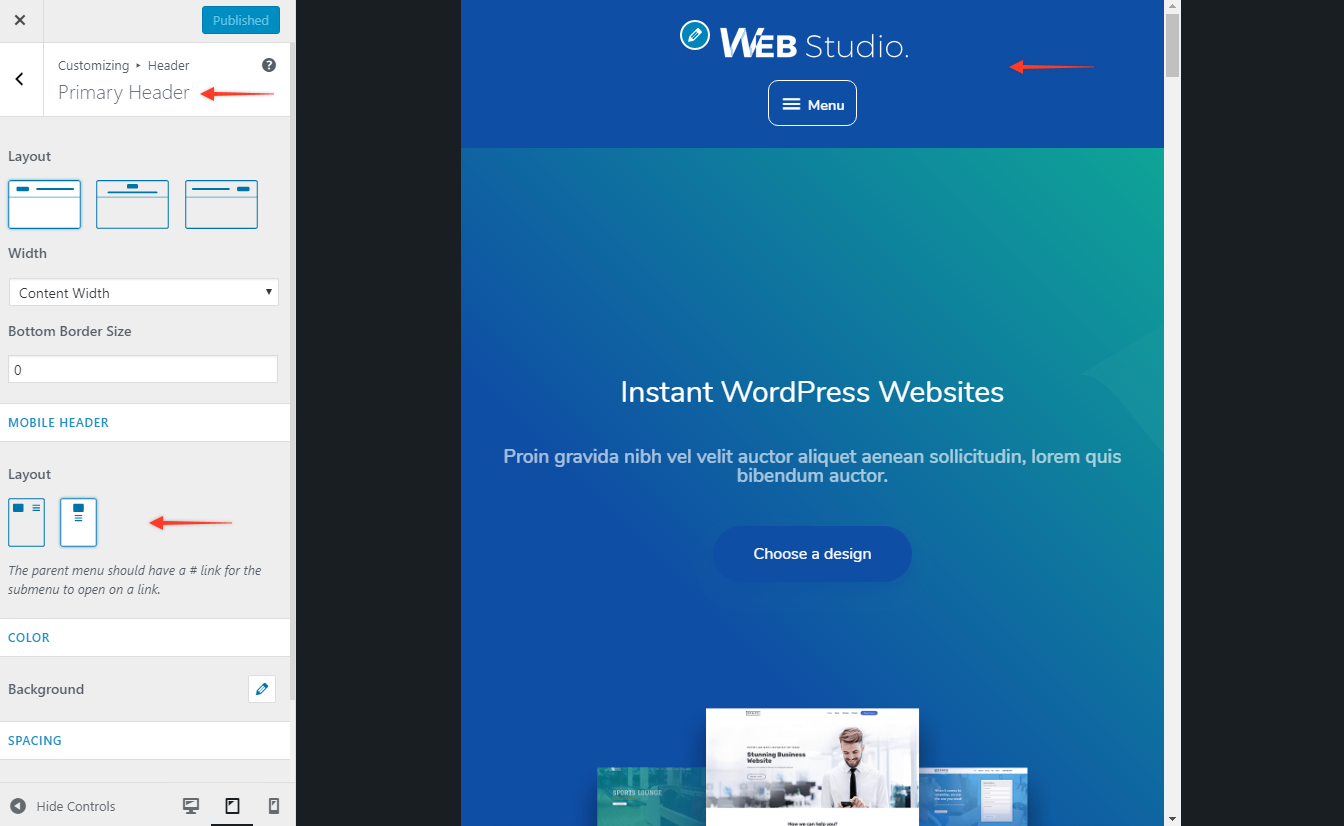This screenshot has width=1344, height=826.
Task: Click the Published button
Action: pyautogui.click(x=241, y=20)
